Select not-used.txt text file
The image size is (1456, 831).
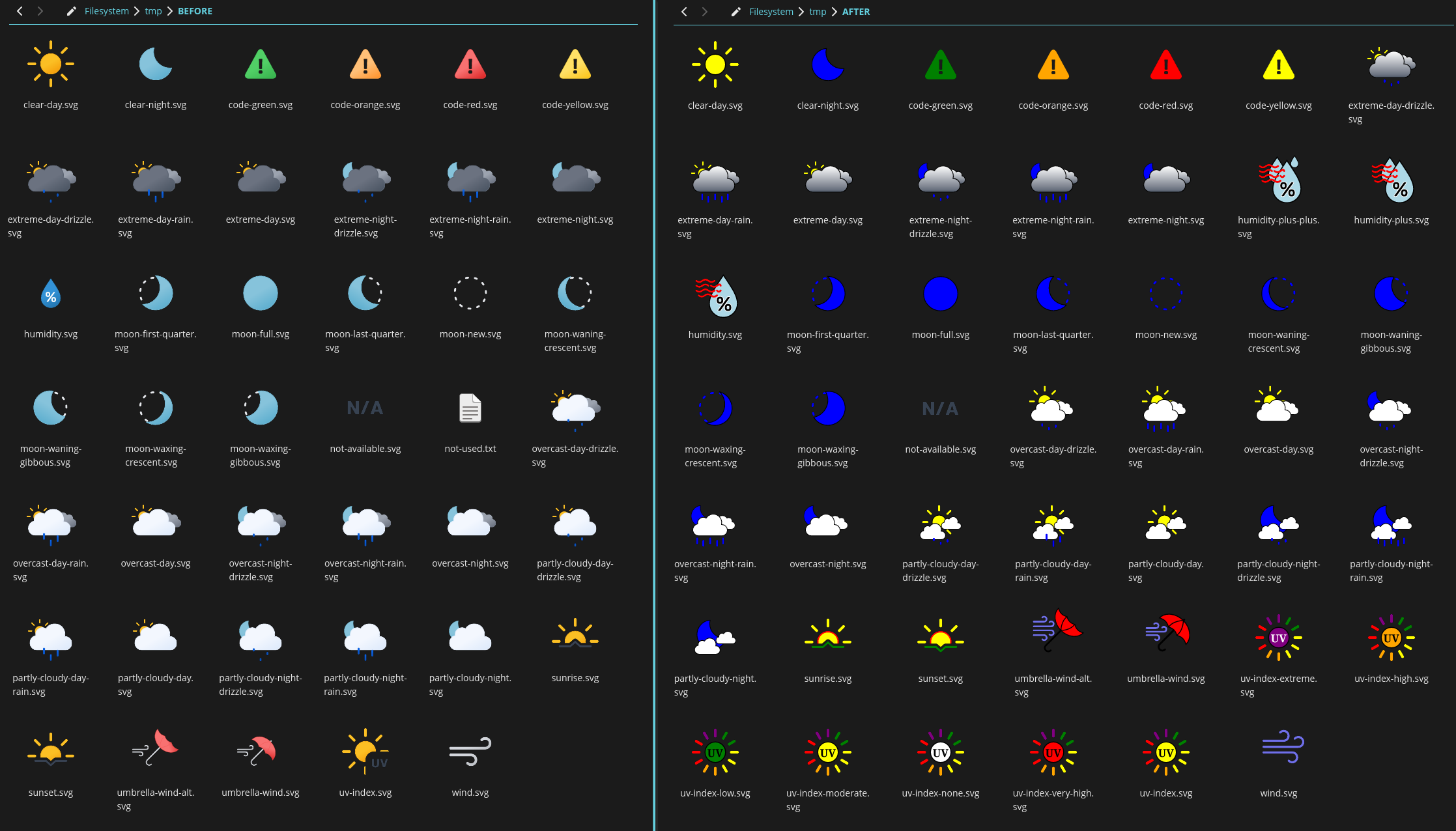pos(470,408)
